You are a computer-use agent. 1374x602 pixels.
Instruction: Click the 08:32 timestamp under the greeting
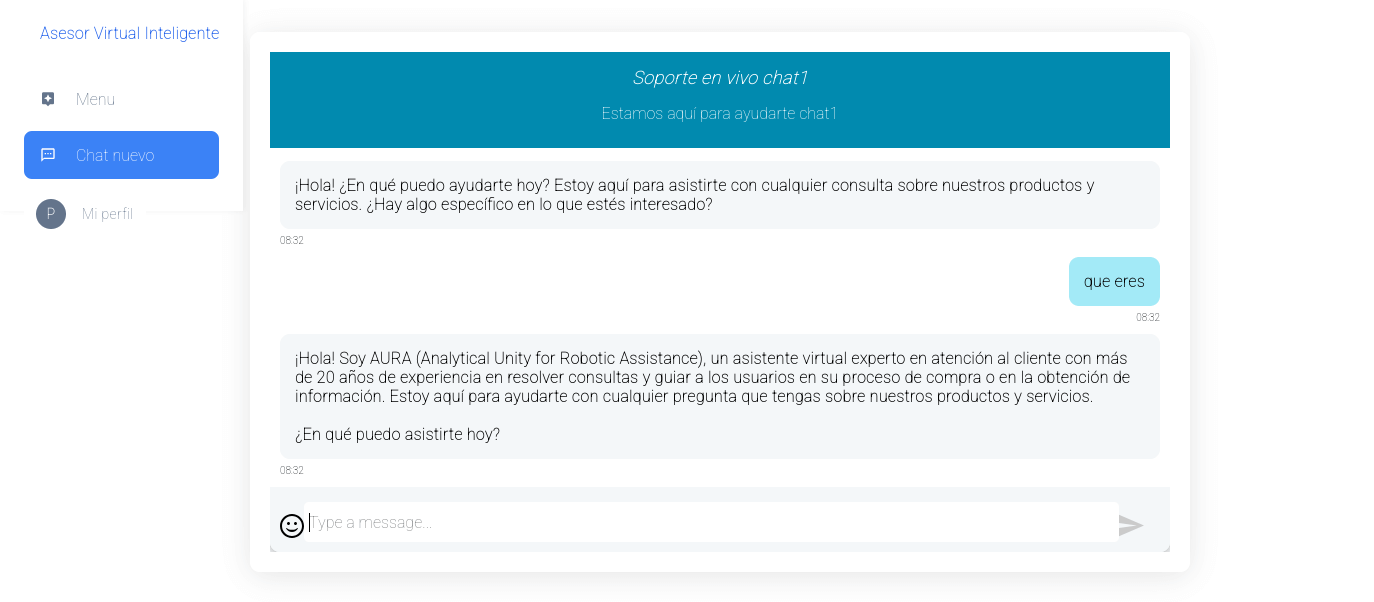pyautogui.click(x=291, y=240)
